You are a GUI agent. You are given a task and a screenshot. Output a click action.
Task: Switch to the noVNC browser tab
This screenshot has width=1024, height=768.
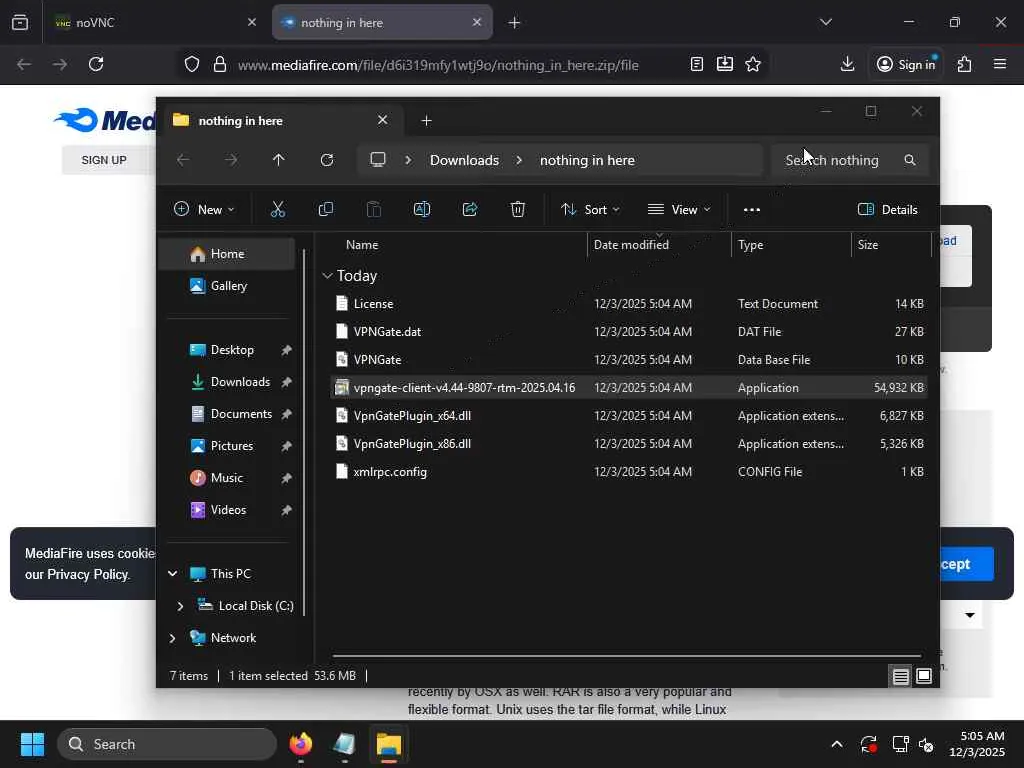tap(155, 22)
